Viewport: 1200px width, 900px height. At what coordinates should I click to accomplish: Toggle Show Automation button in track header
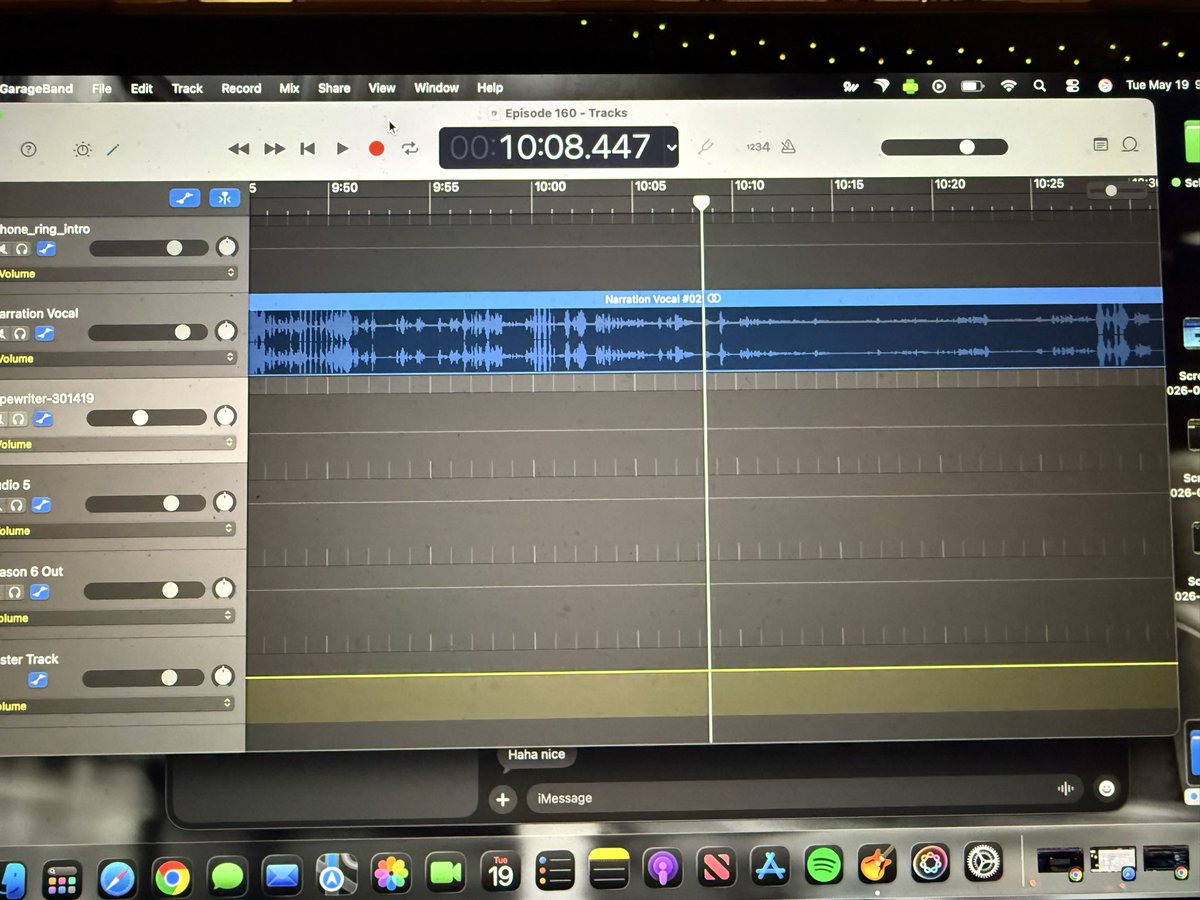coord(184,198)
